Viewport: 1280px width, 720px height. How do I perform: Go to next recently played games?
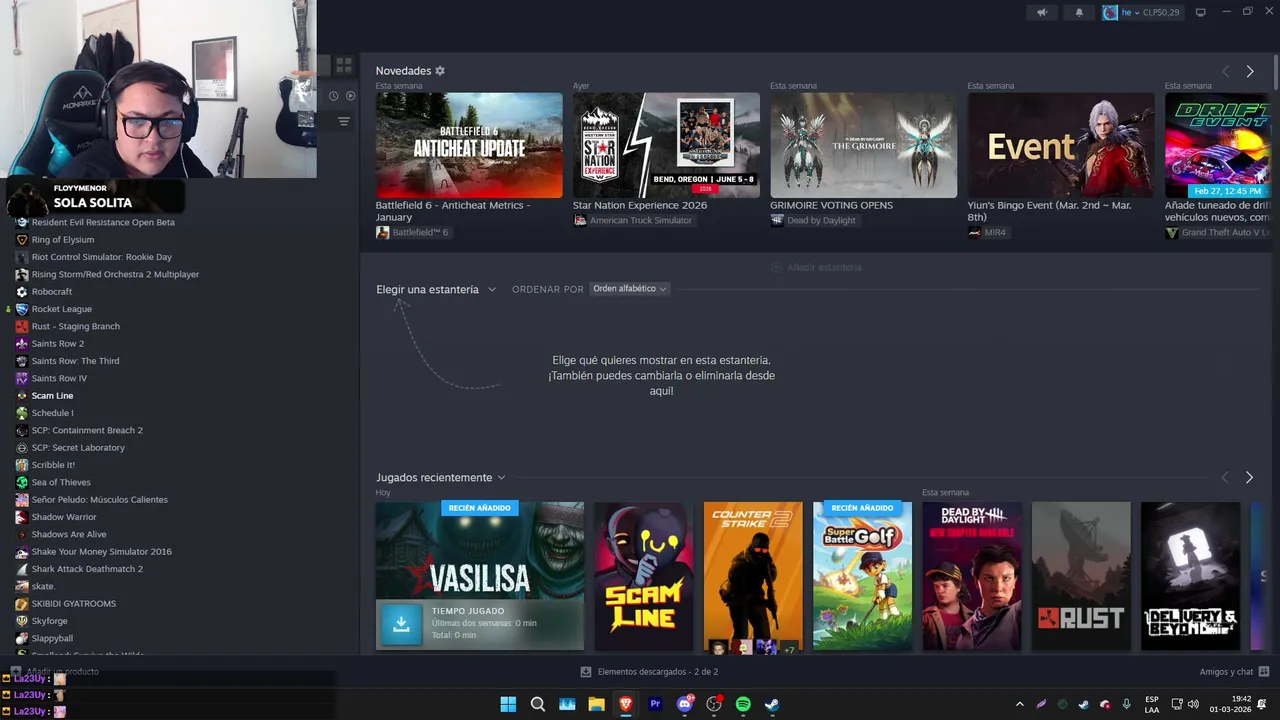[x=1249, y=478]
